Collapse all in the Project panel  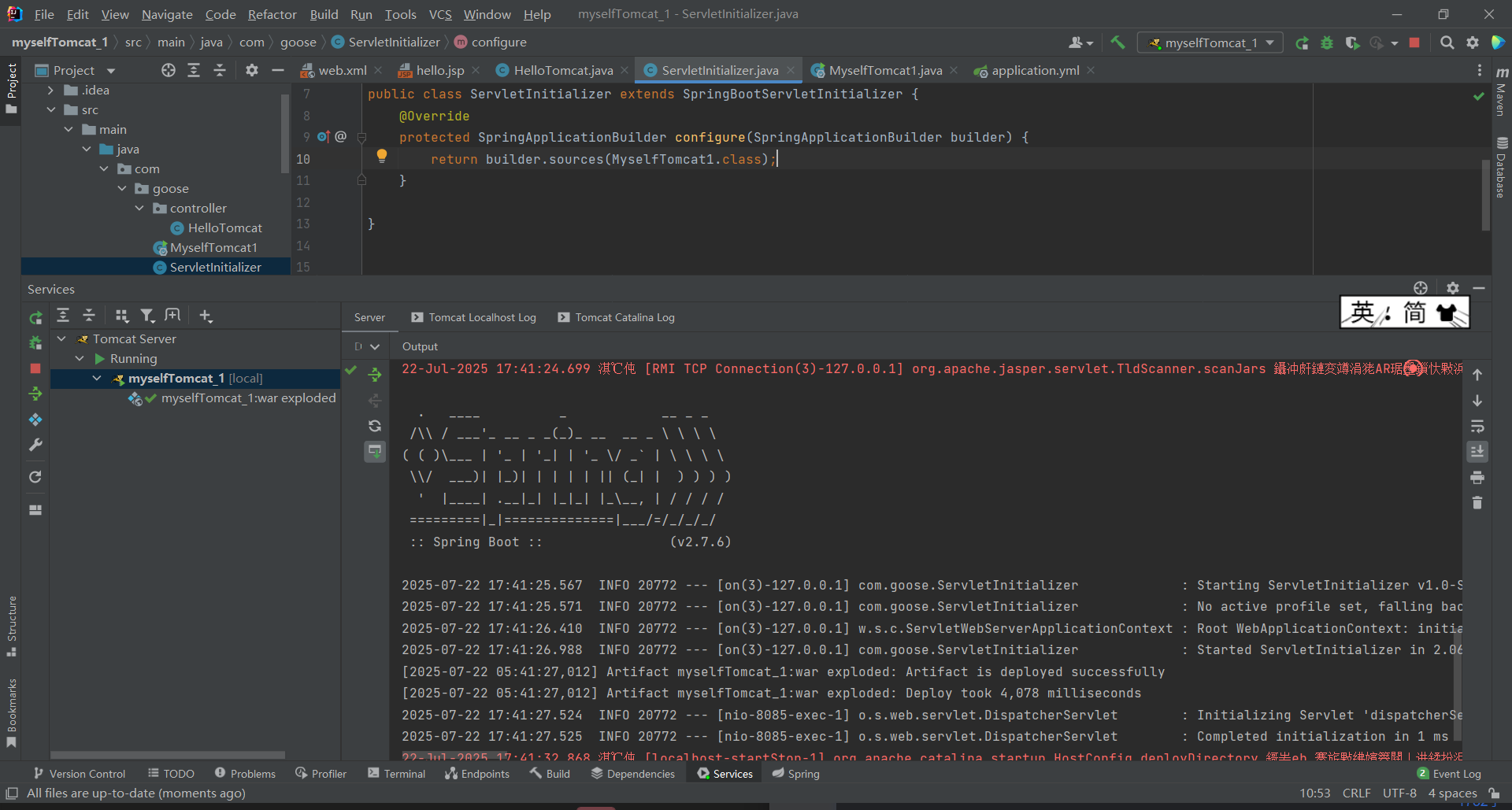pos(220,70)
